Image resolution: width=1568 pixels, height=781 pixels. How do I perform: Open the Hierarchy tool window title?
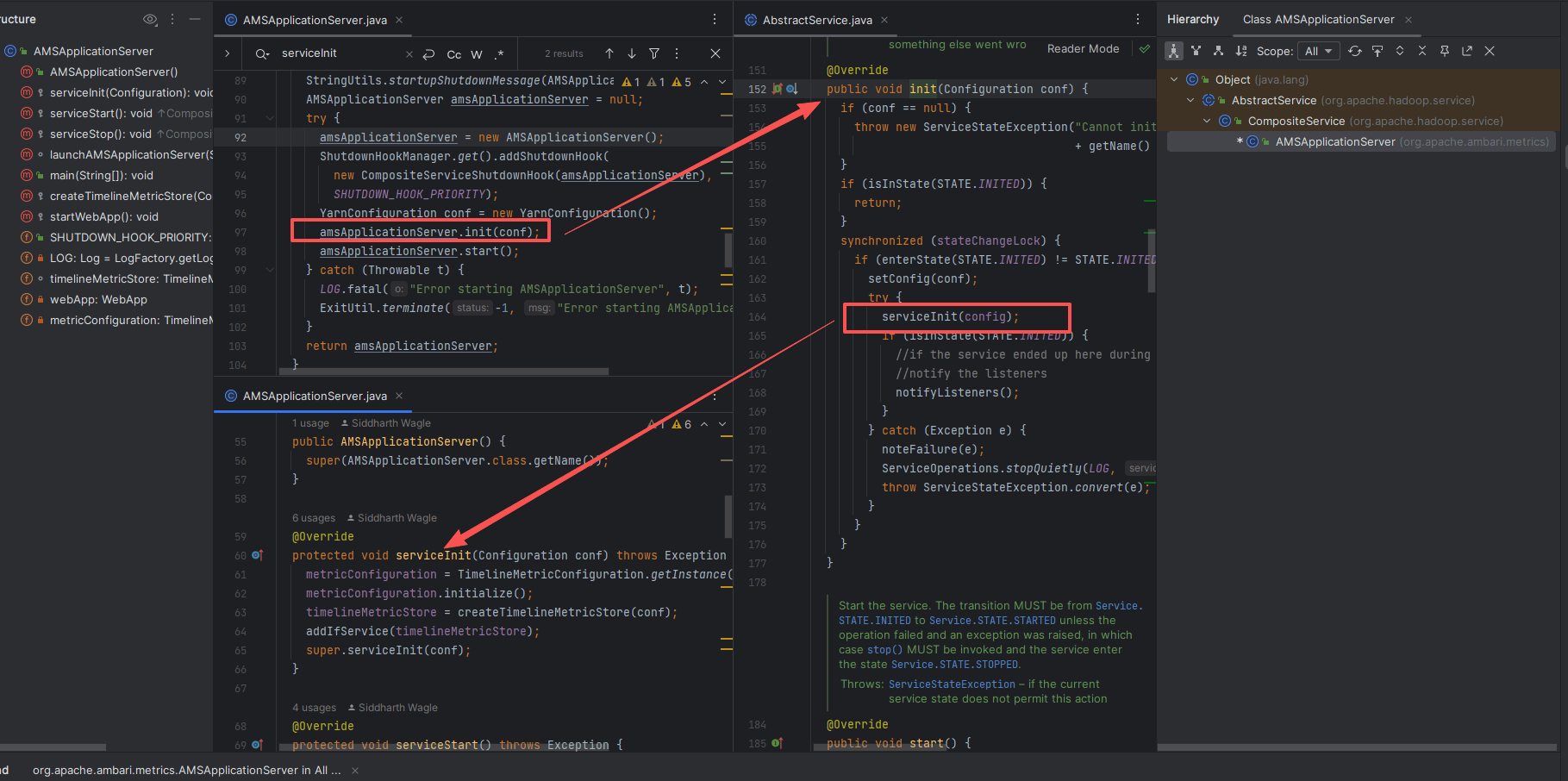(x=1193, y=19)
